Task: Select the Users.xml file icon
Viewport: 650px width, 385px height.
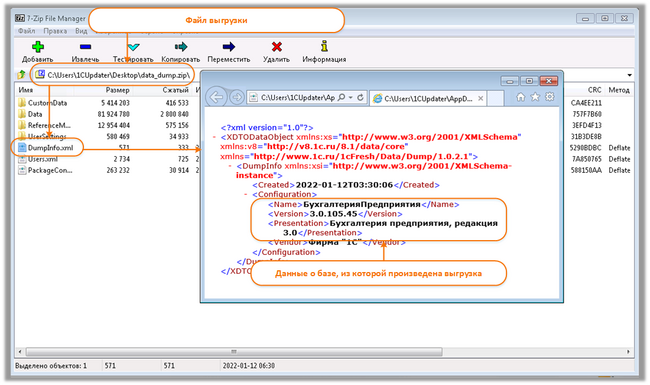Action: 22,159
